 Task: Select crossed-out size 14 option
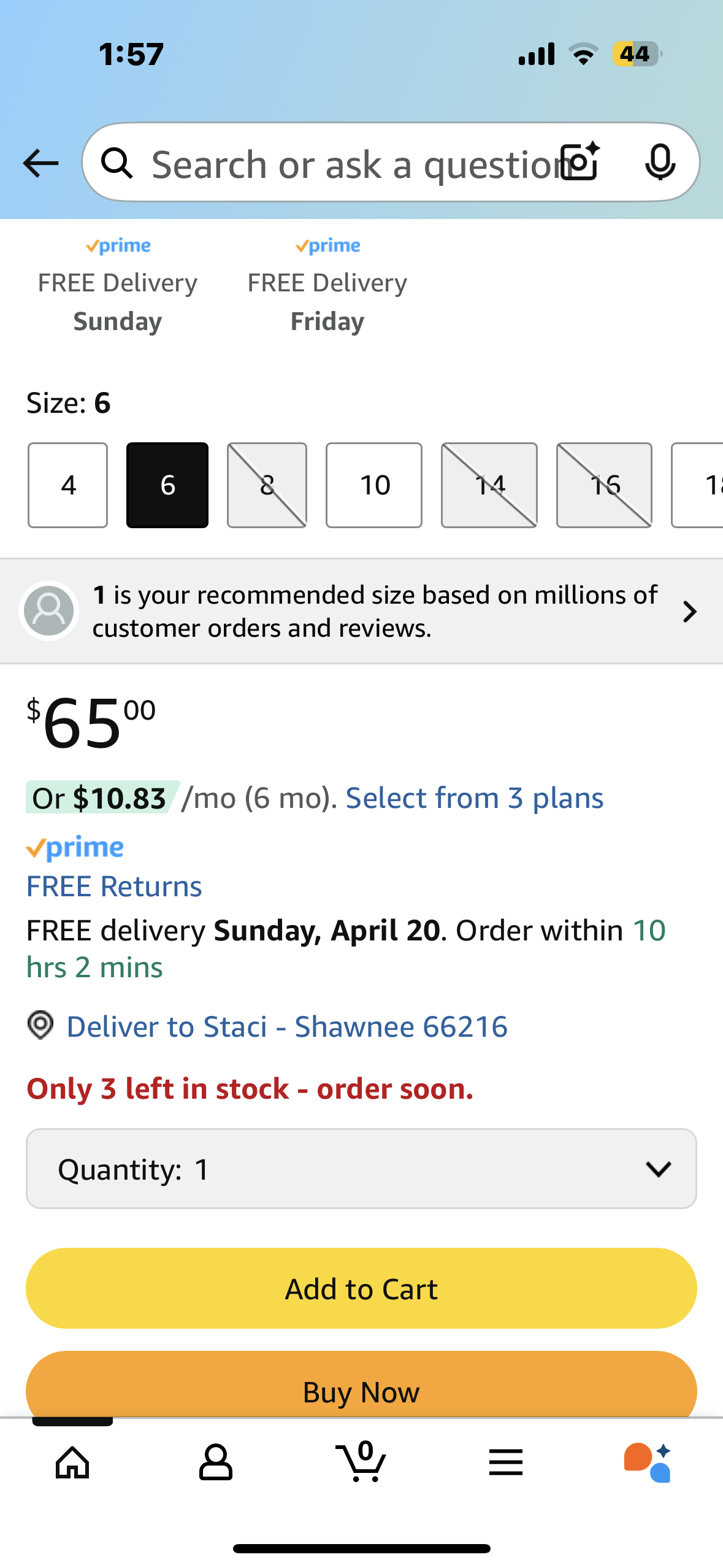[489, 485]
